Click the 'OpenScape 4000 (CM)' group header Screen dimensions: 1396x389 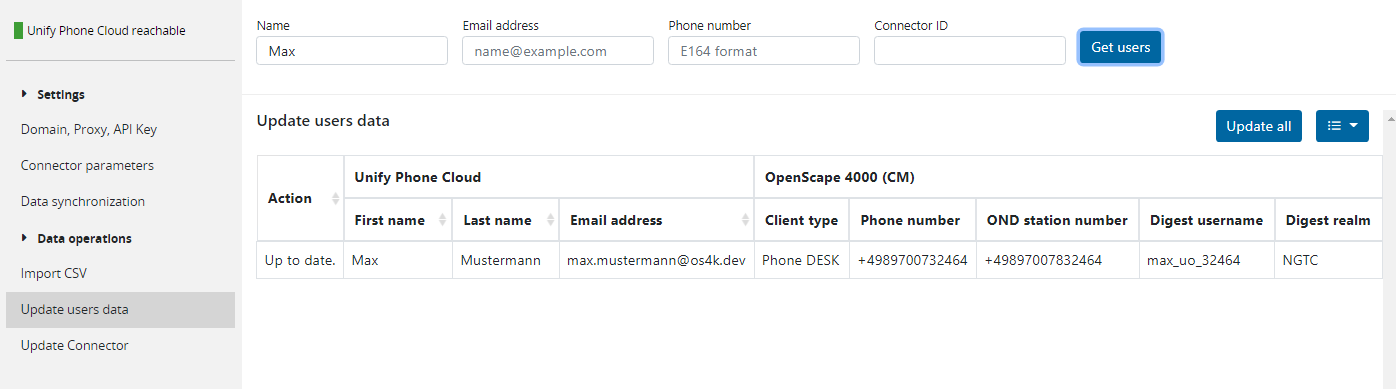[1069, 177]
